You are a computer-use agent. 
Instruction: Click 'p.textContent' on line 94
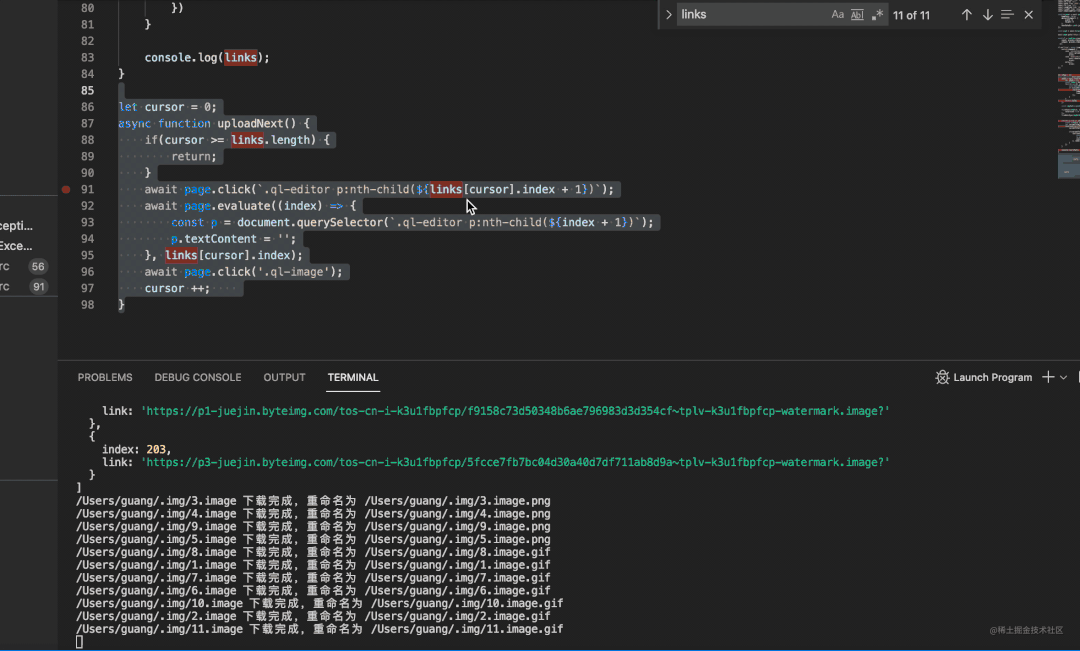(214, 238)
